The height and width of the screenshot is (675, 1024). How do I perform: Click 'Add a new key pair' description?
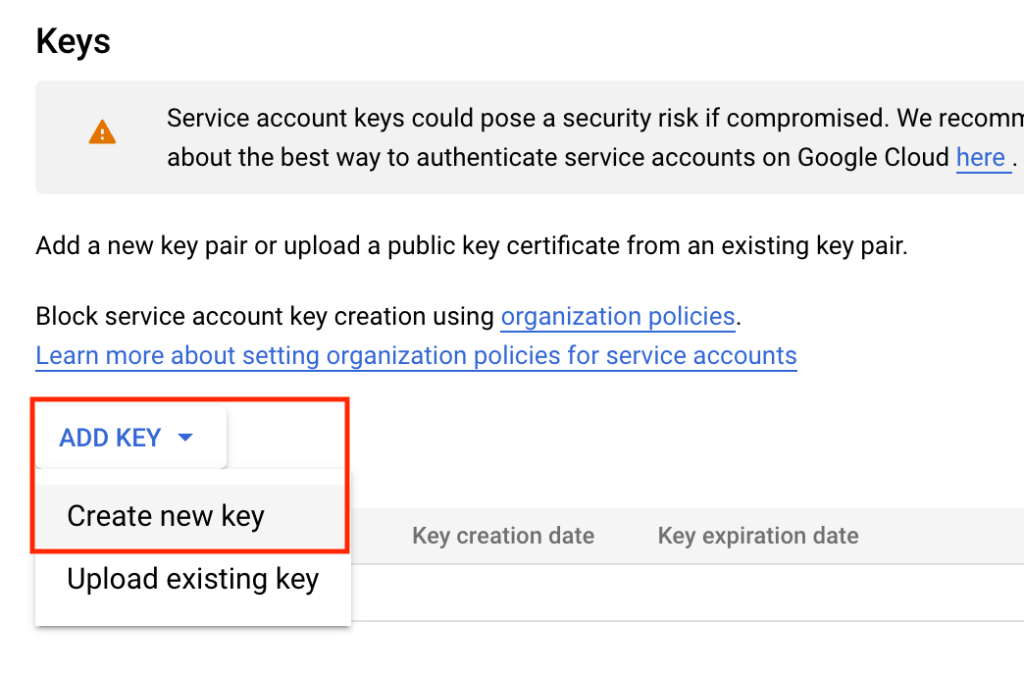472,245
